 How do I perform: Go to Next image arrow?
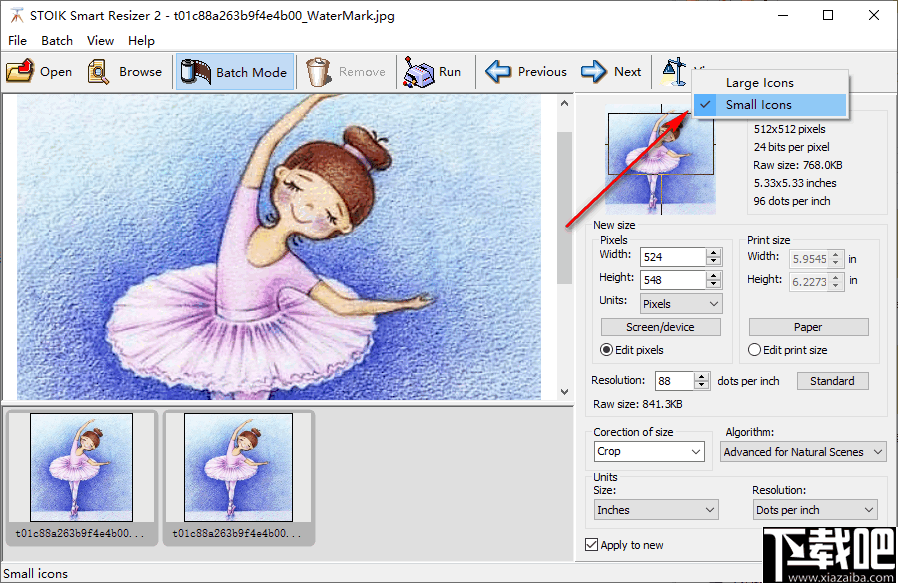tap(594, 72)
